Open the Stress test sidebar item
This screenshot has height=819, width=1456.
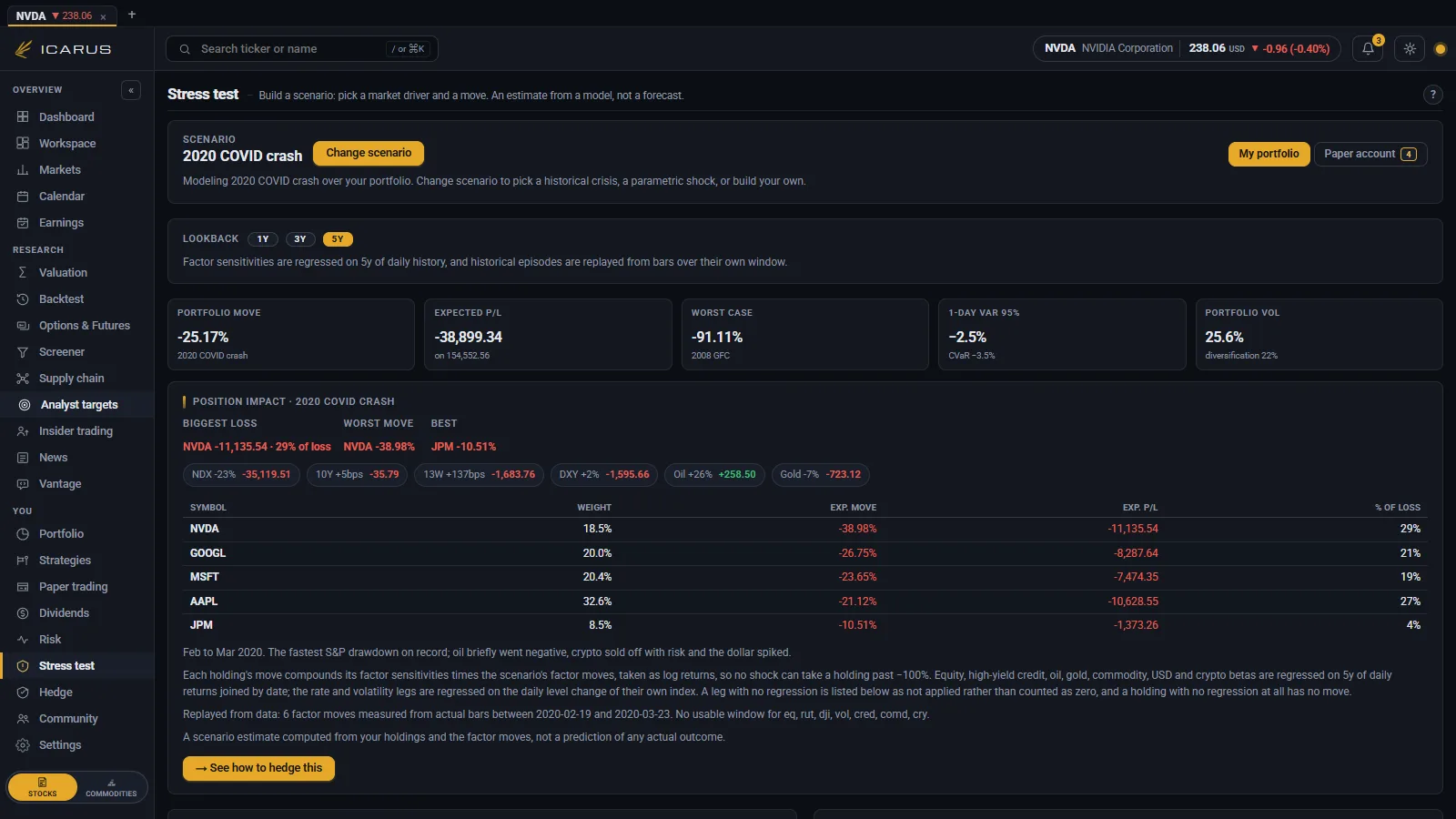(x=76, y=665)
